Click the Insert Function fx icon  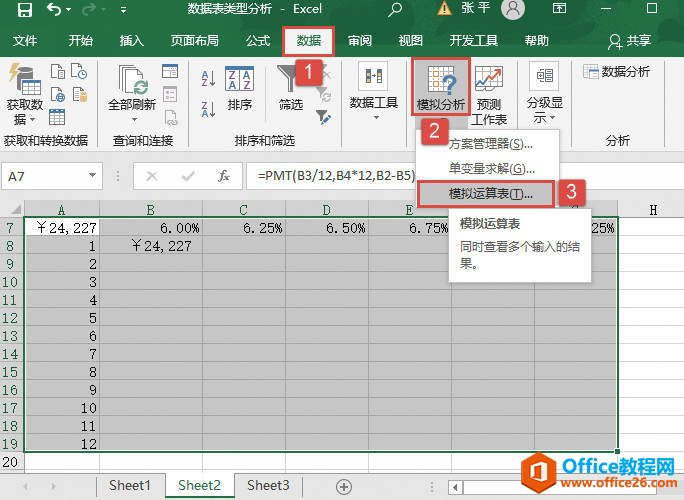pos(224,176)
